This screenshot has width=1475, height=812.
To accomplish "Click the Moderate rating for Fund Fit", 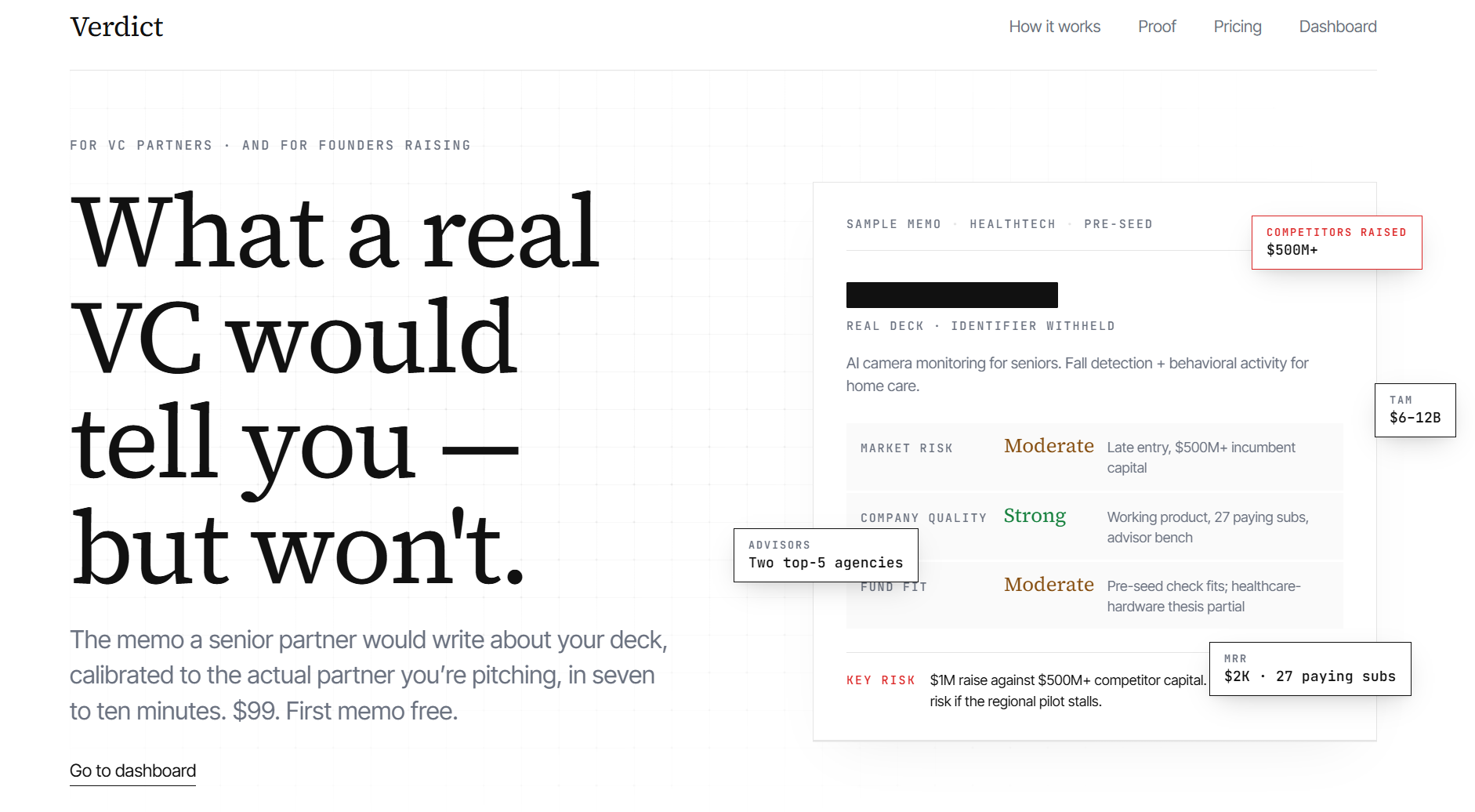I will [1049, 585].
